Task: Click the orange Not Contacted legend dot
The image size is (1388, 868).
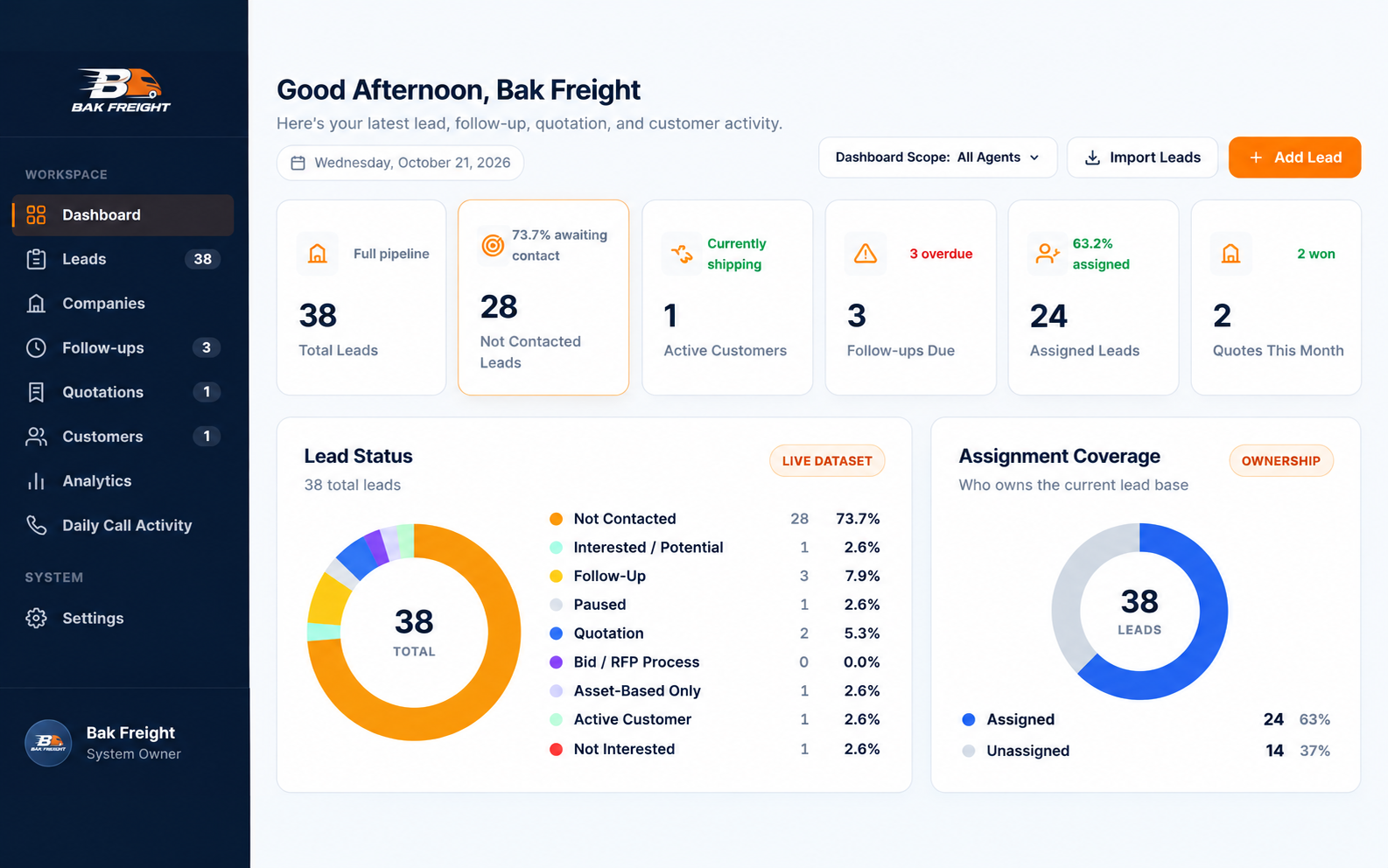Action: click(556, 519)
